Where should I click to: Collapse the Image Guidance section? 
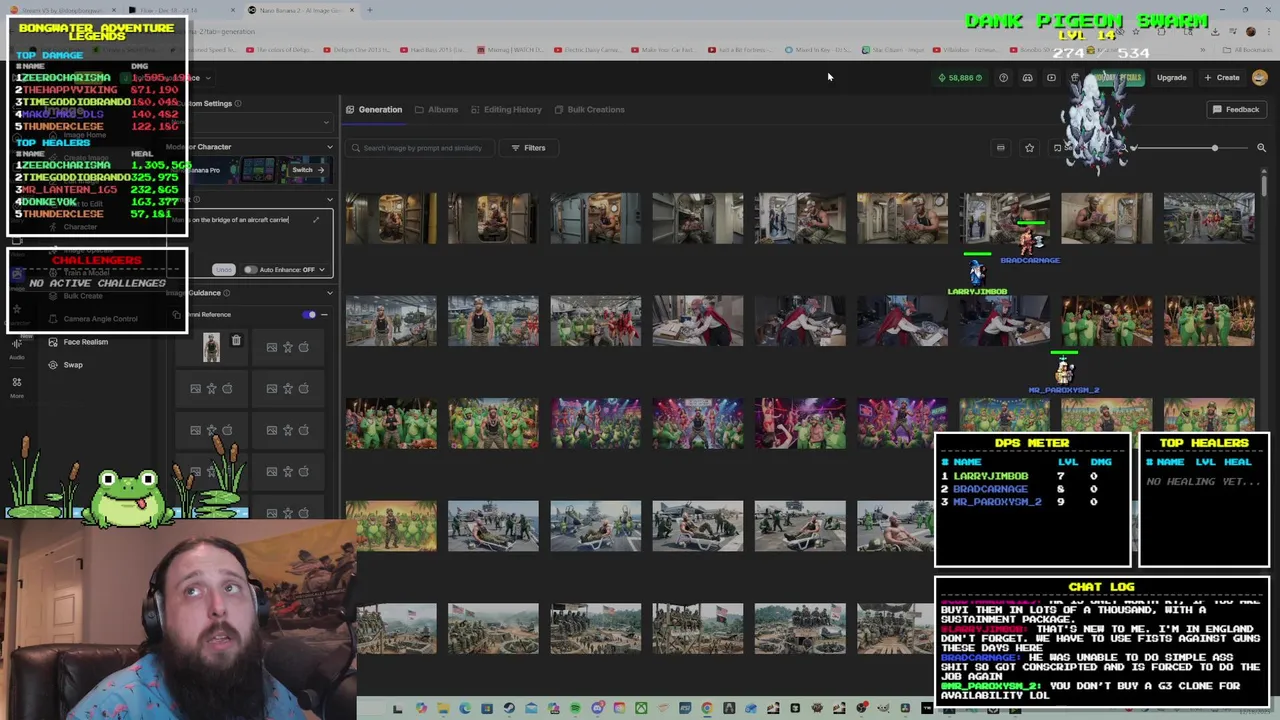pos(329,293)
